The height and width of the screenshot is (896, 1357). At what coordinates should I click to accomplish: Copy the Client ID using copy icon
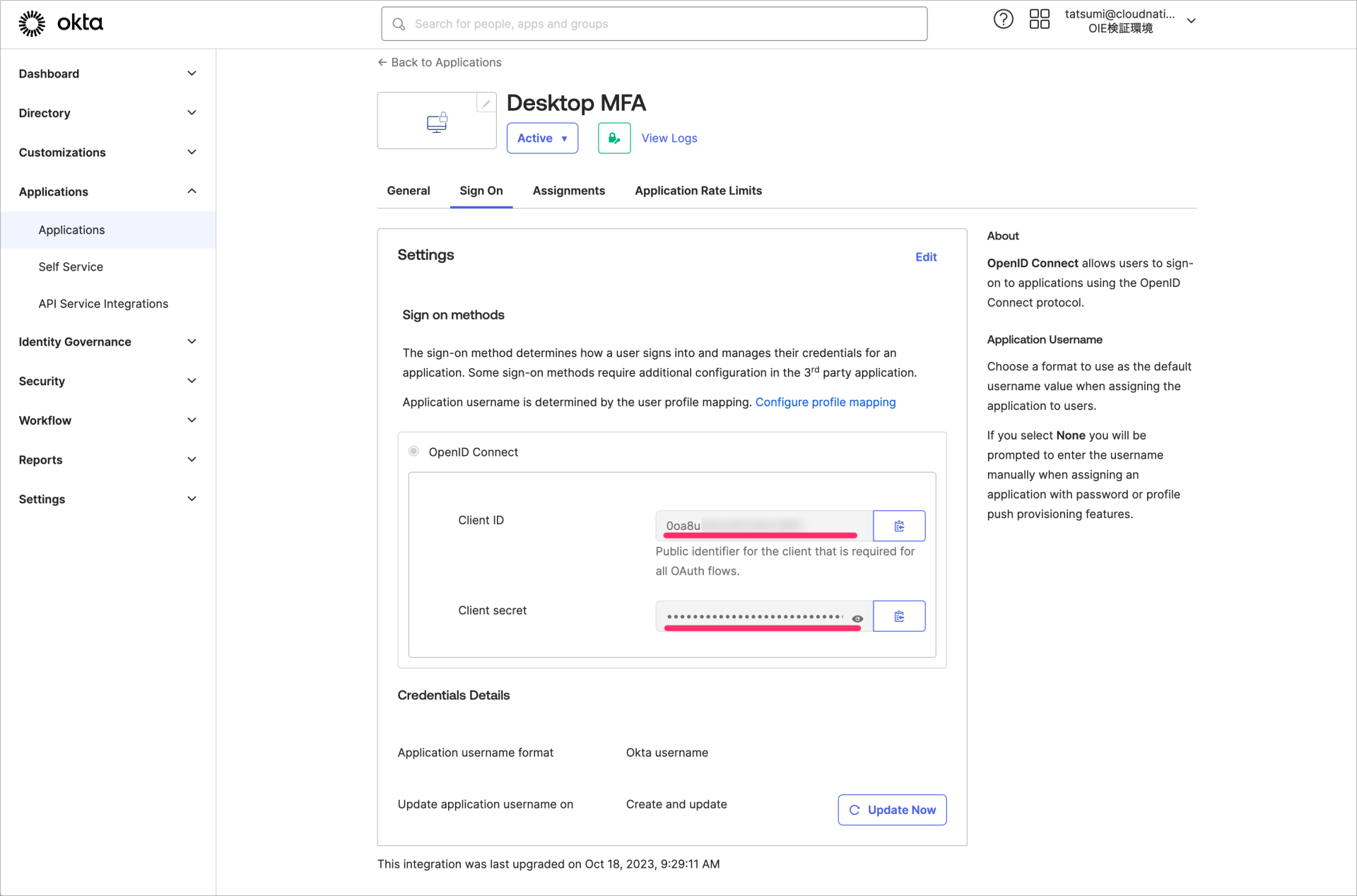pos(898,526)
